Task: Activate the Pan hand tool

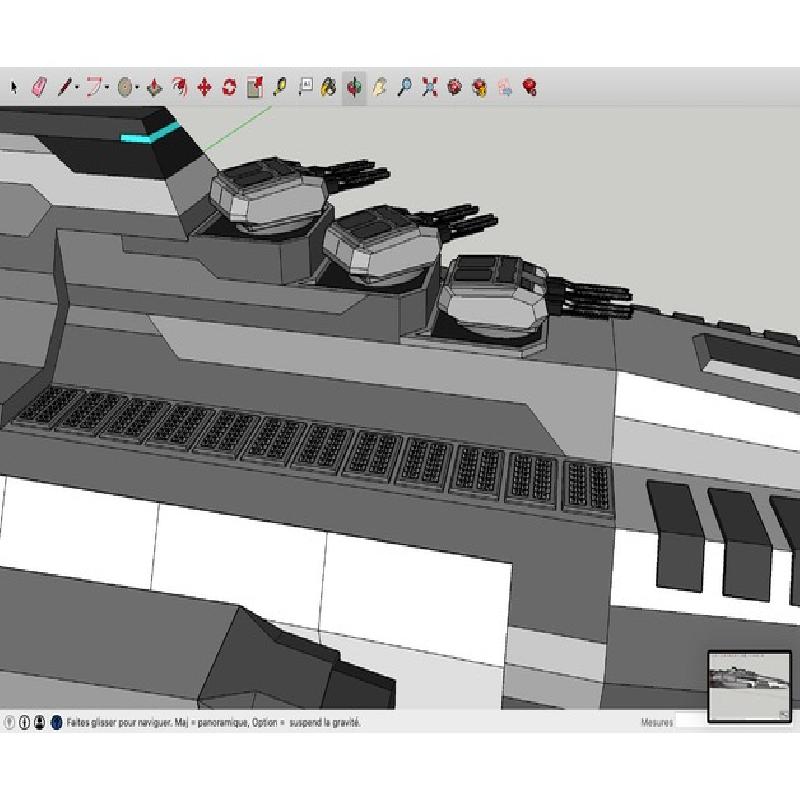Action: tap(379, 87)
